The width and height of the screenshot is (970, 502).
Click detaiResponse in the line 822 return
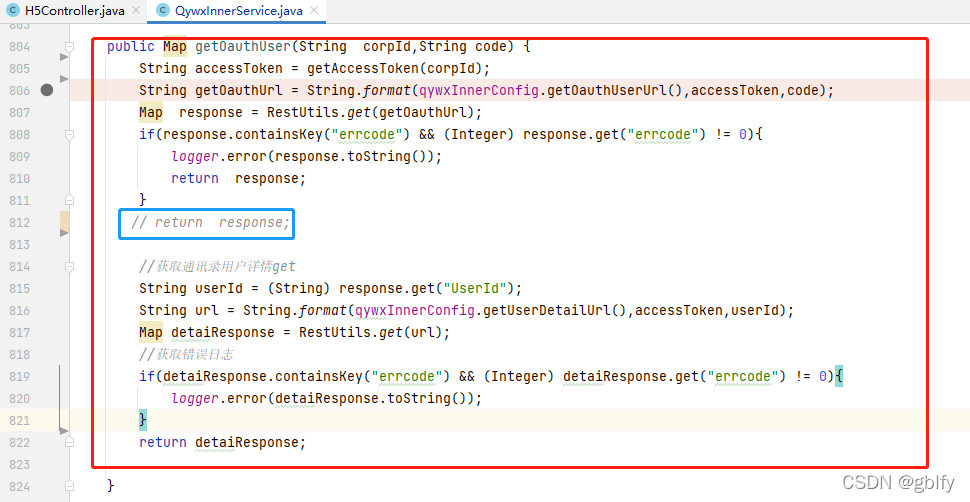tap(247, 442)
